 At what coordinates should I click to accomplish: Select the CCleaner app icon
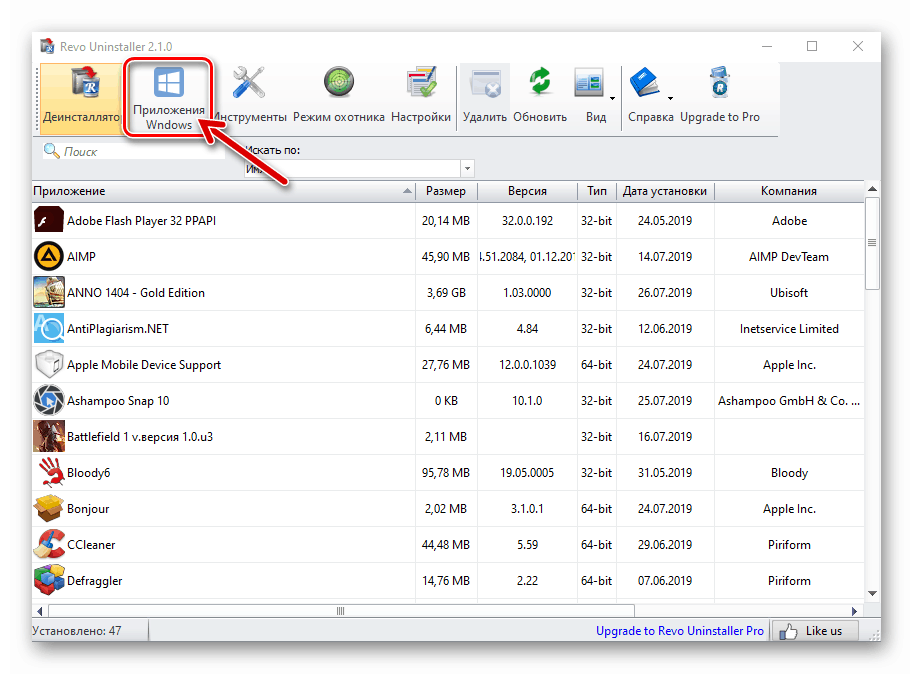pyautogui.click(x=48, y=544)
